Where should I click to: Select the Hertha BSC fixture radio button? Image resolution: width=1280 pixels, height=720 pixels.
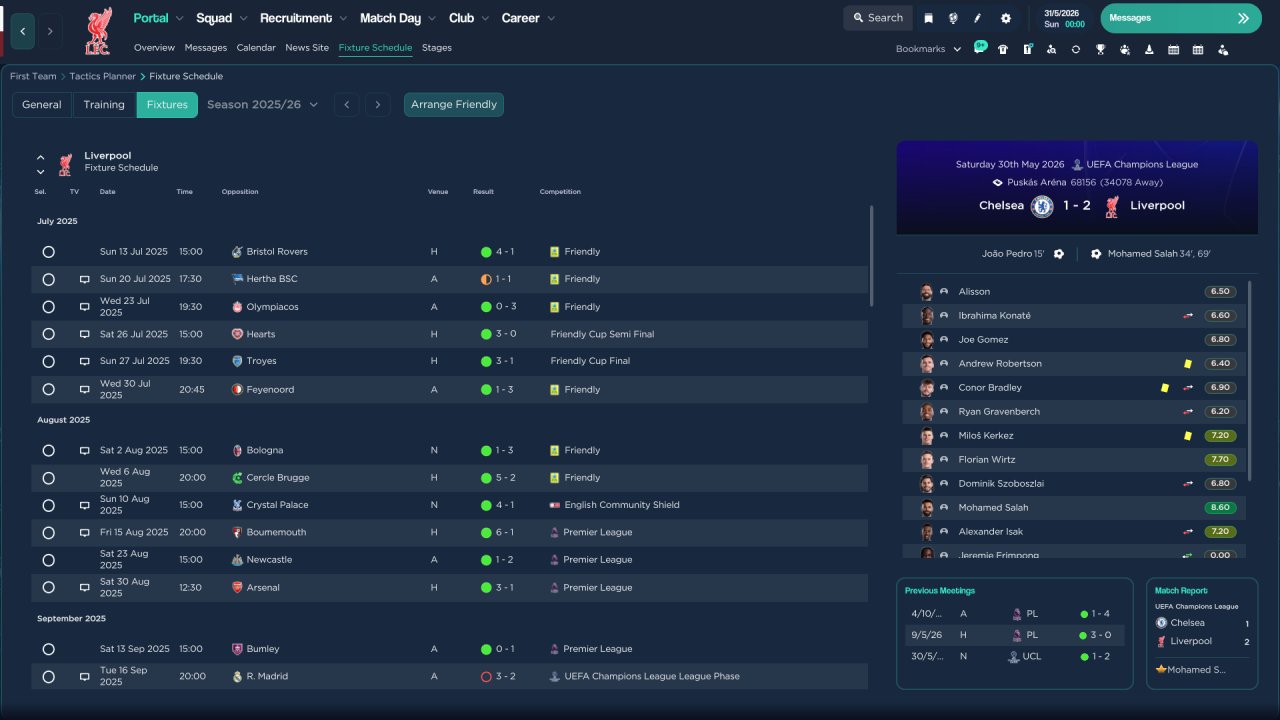pyautogui.click(x=48, y=279)
